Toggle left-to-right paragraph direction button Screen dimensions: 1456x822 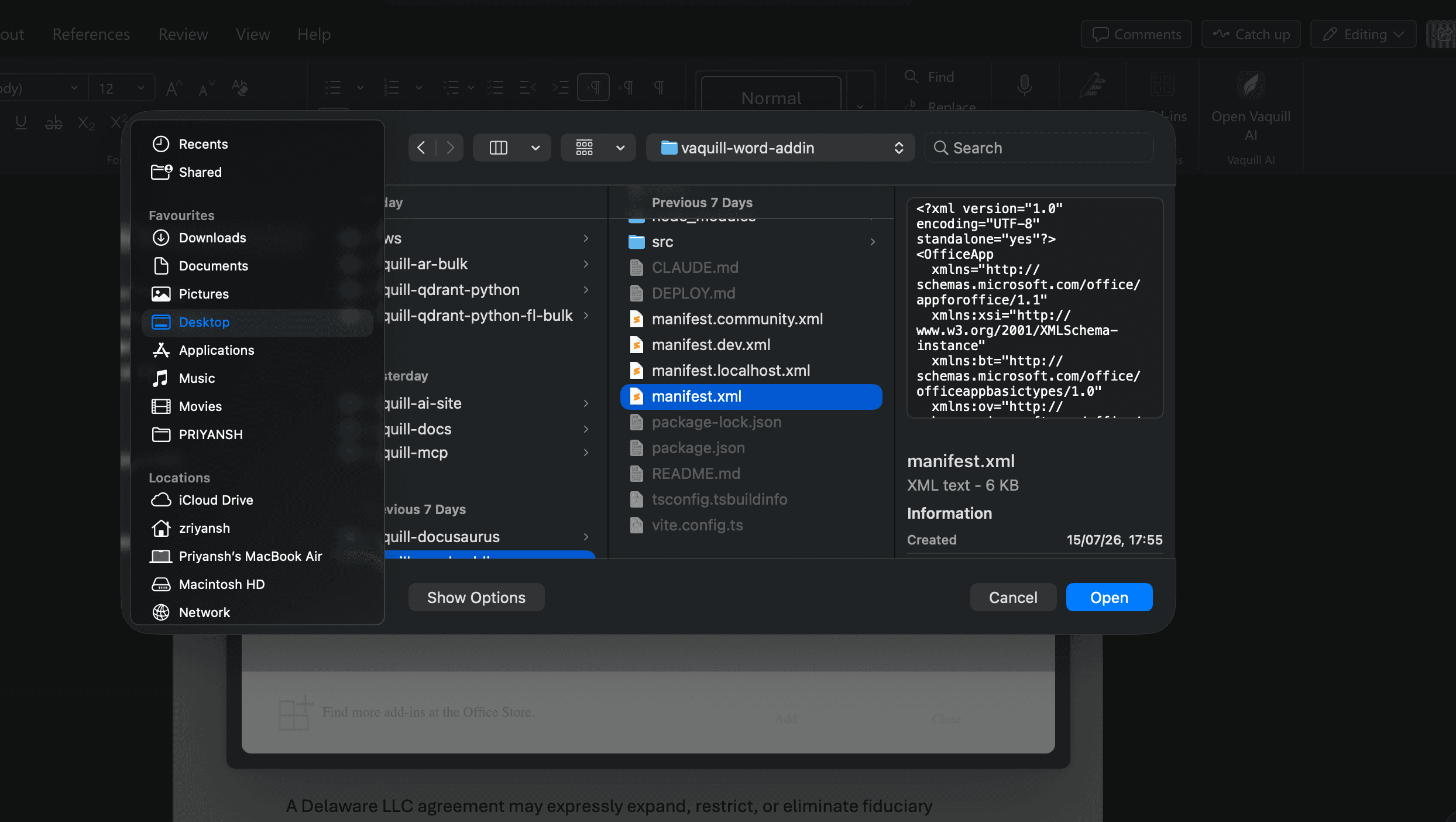tap(593, 88)
